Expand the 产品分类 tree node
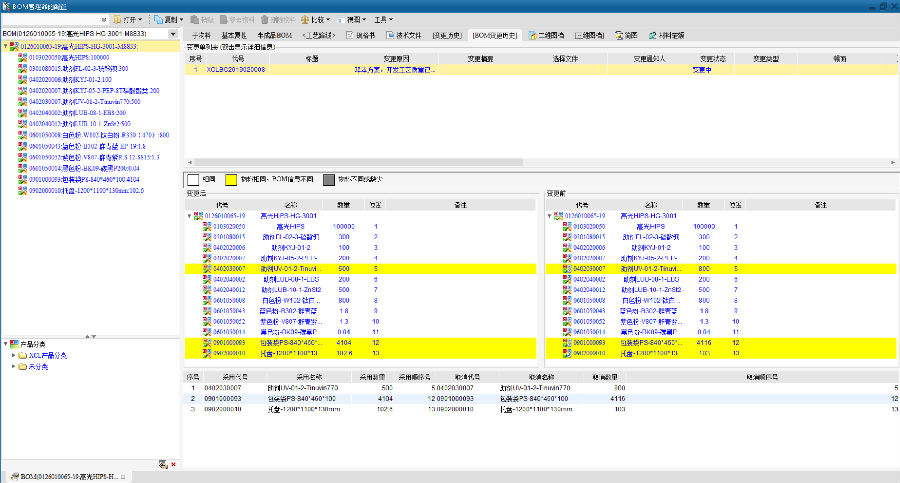The image size is (900, 483). point(5,344)
